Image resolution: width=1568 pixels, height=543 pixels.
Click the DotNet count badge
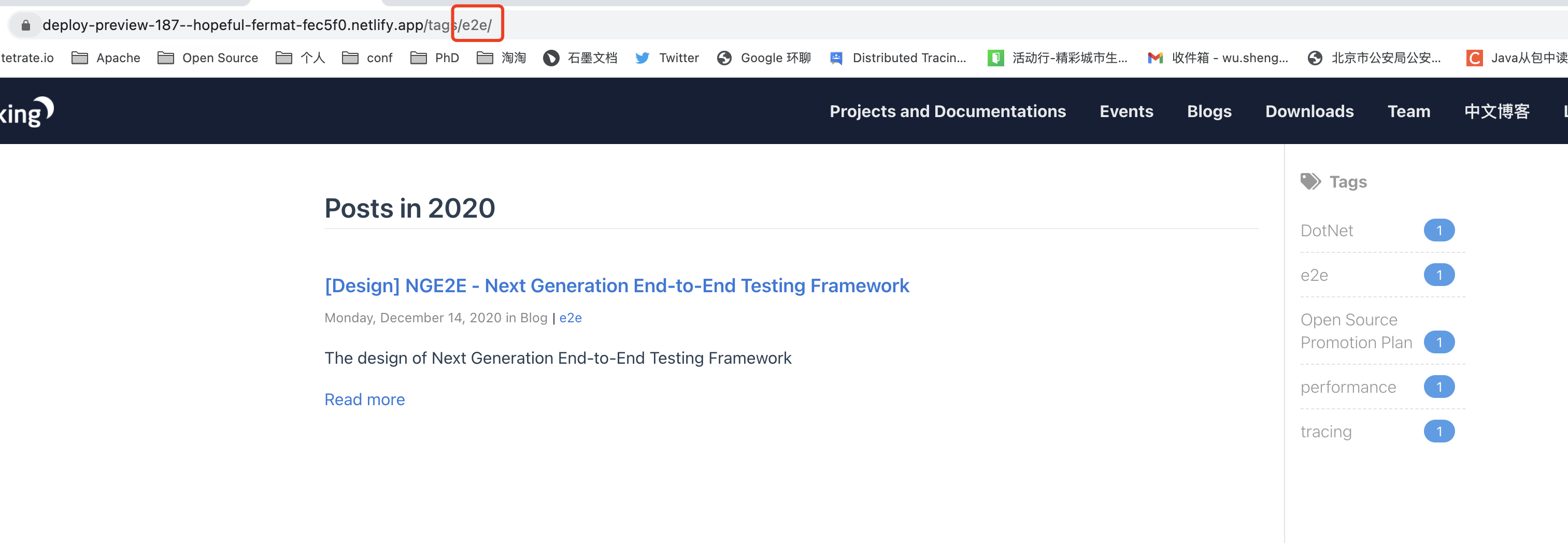point(1439,230)
